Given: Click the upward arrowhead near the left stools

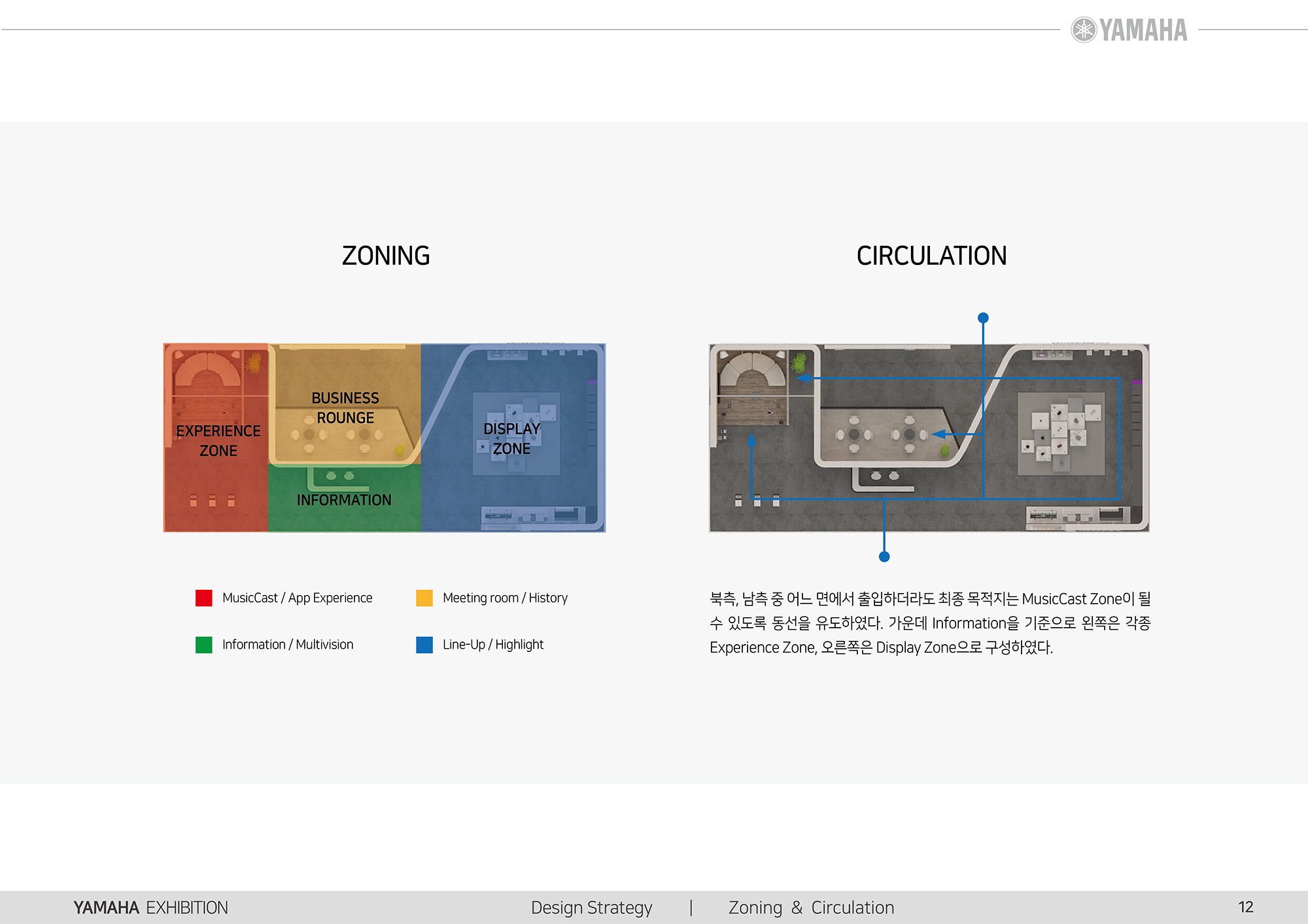Looking at the screenshot, I should point(751,439).
